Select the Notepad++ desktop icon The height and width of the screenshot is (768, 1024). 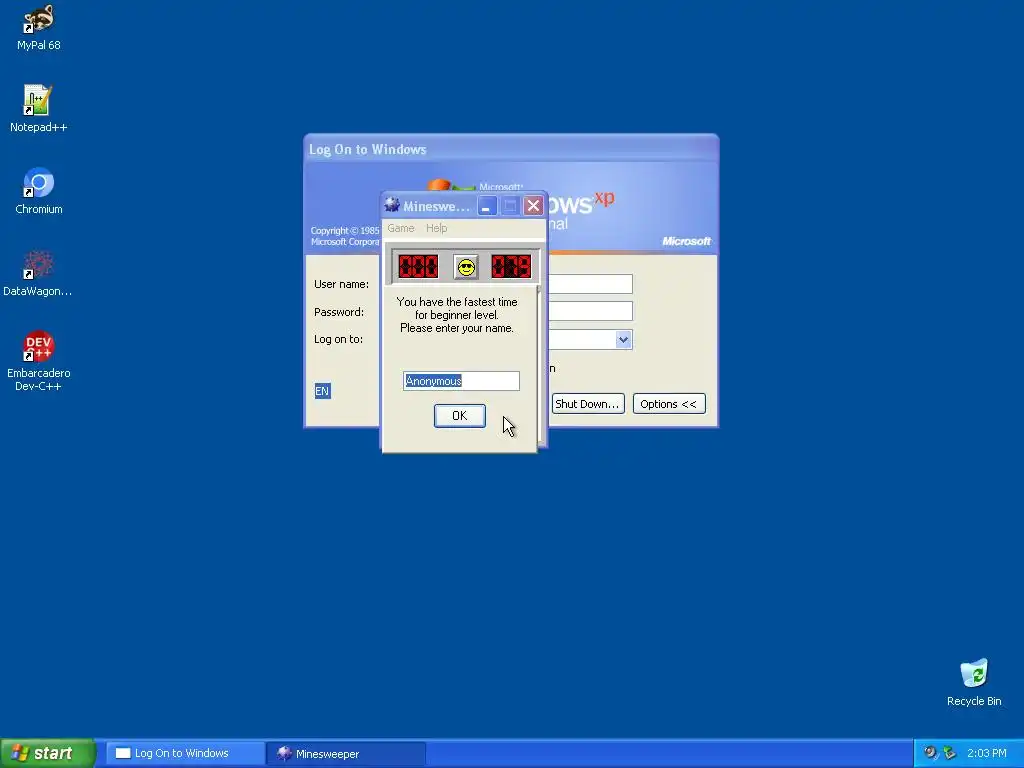[x=39, y=108]
